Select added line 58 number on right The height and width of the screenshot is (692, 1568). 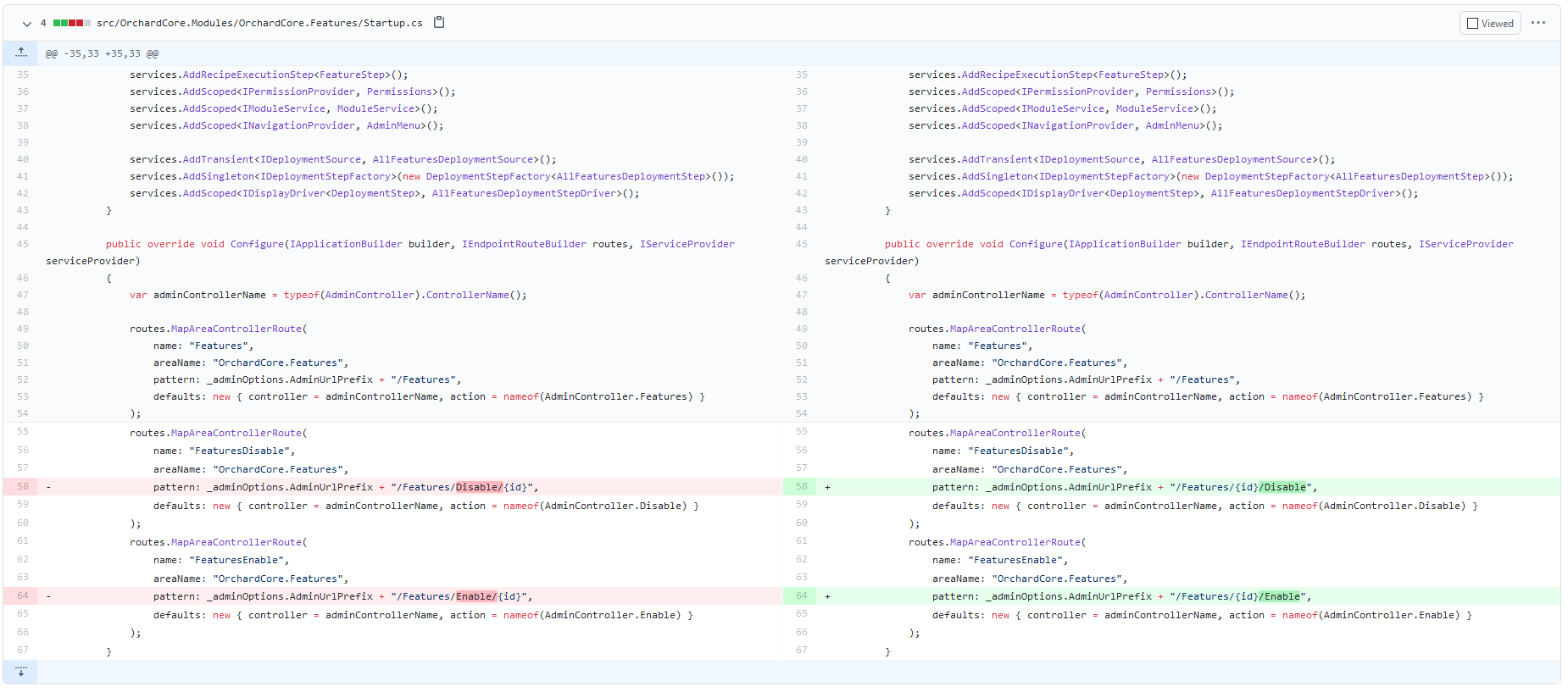pyautogui.click(x=801, y=487)
